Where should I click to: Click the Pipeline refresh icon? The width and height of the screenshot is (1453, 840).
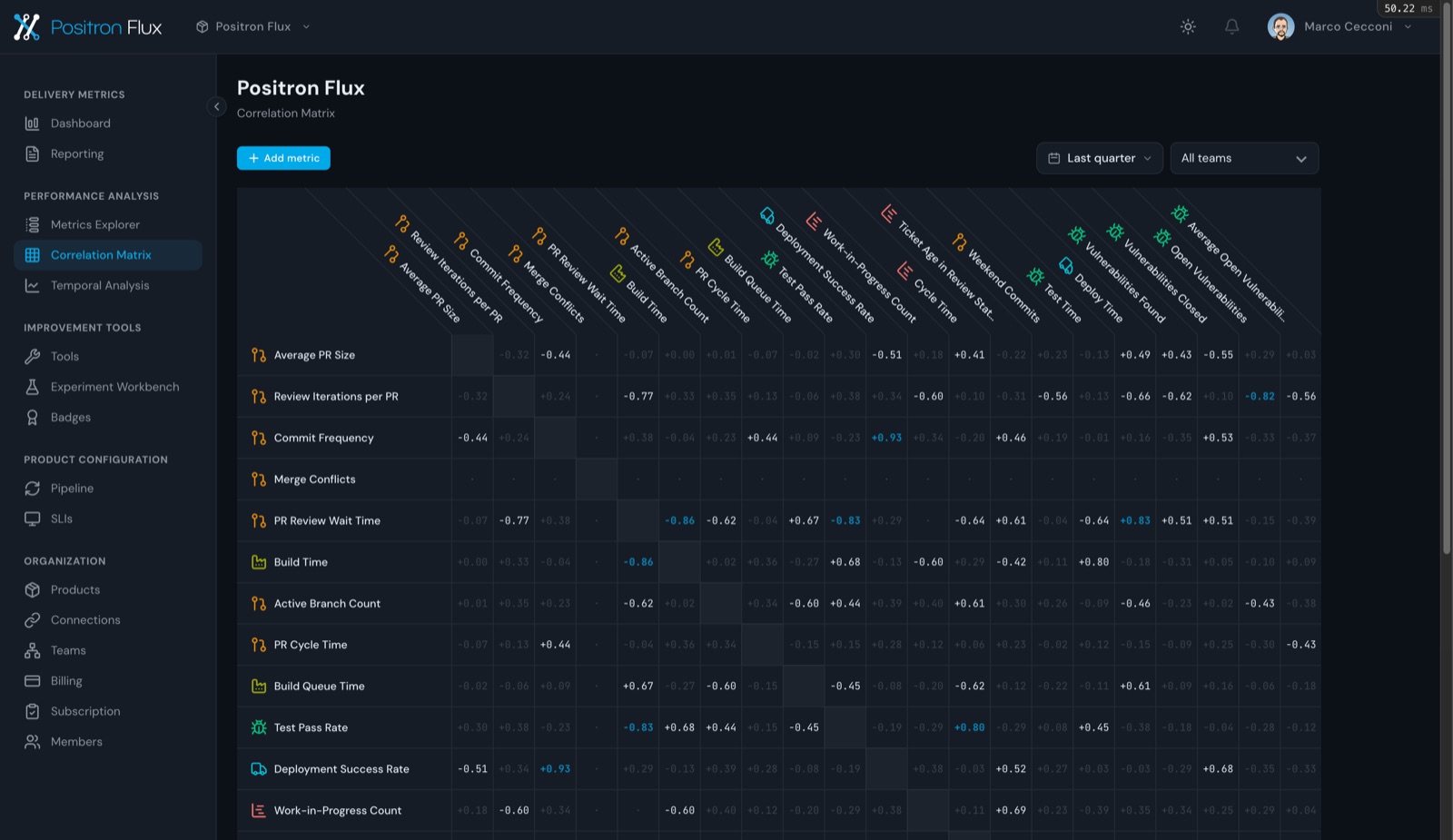[33, 489]
